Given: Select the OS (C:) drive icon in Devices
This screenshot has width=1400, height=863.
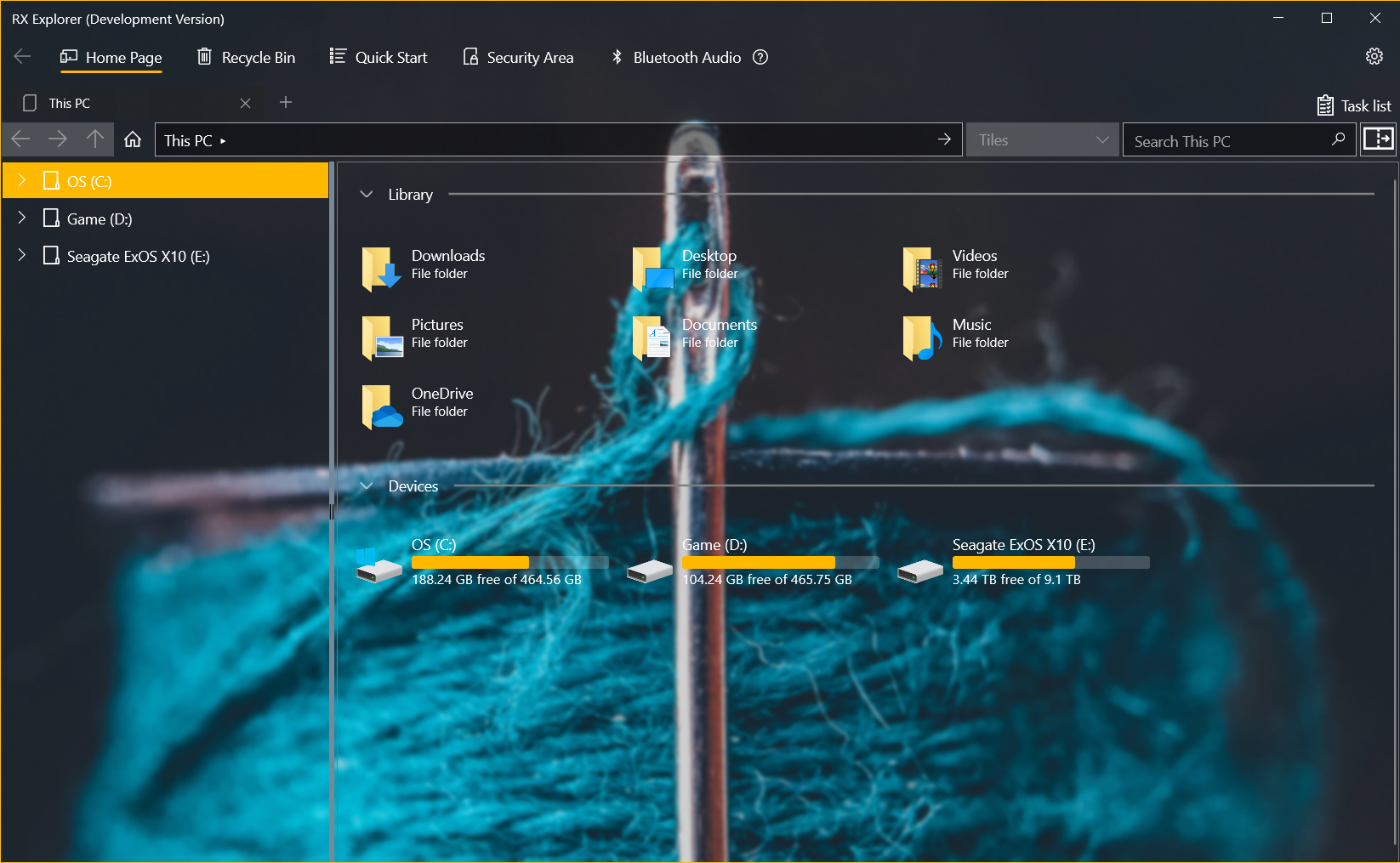Looking at the screenshot, I should click(x=378, y=566).
